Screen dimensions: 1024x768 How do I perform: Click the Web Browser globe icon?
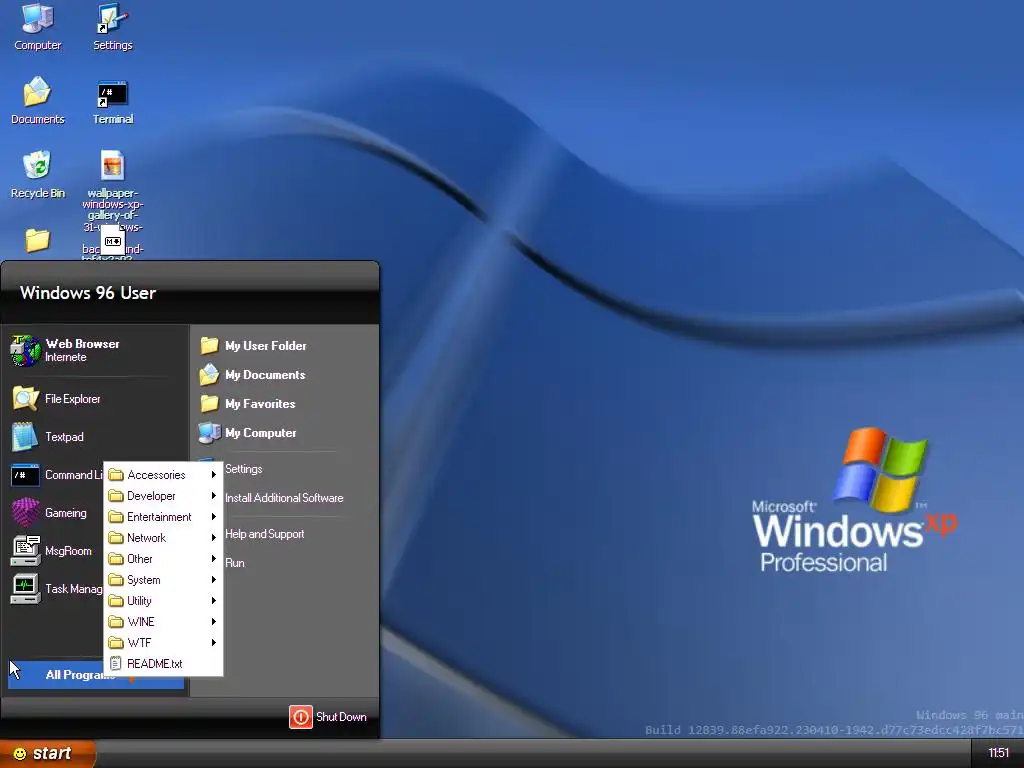coord(25,350)
